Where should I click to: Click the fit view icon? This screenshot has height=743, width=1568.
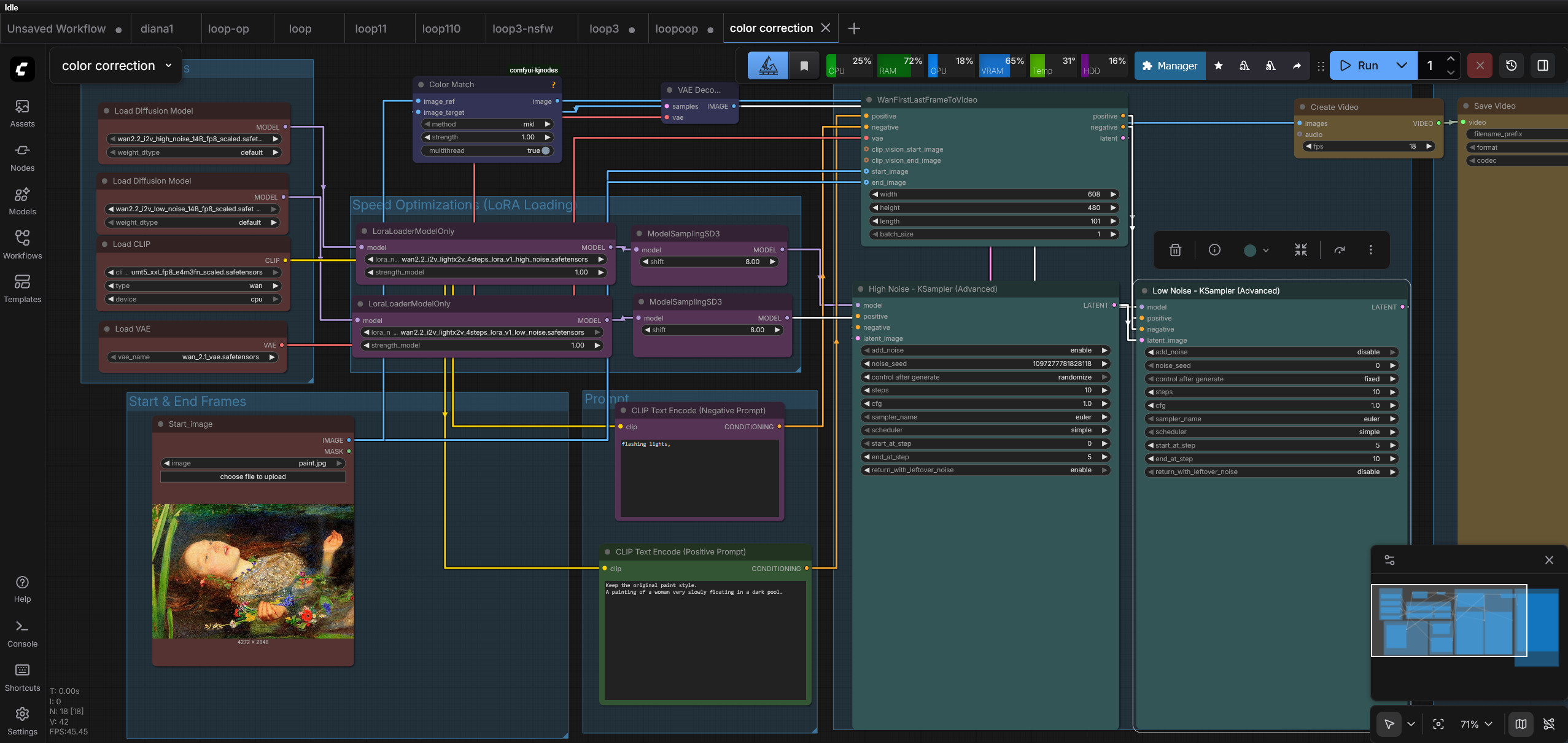1438,724
